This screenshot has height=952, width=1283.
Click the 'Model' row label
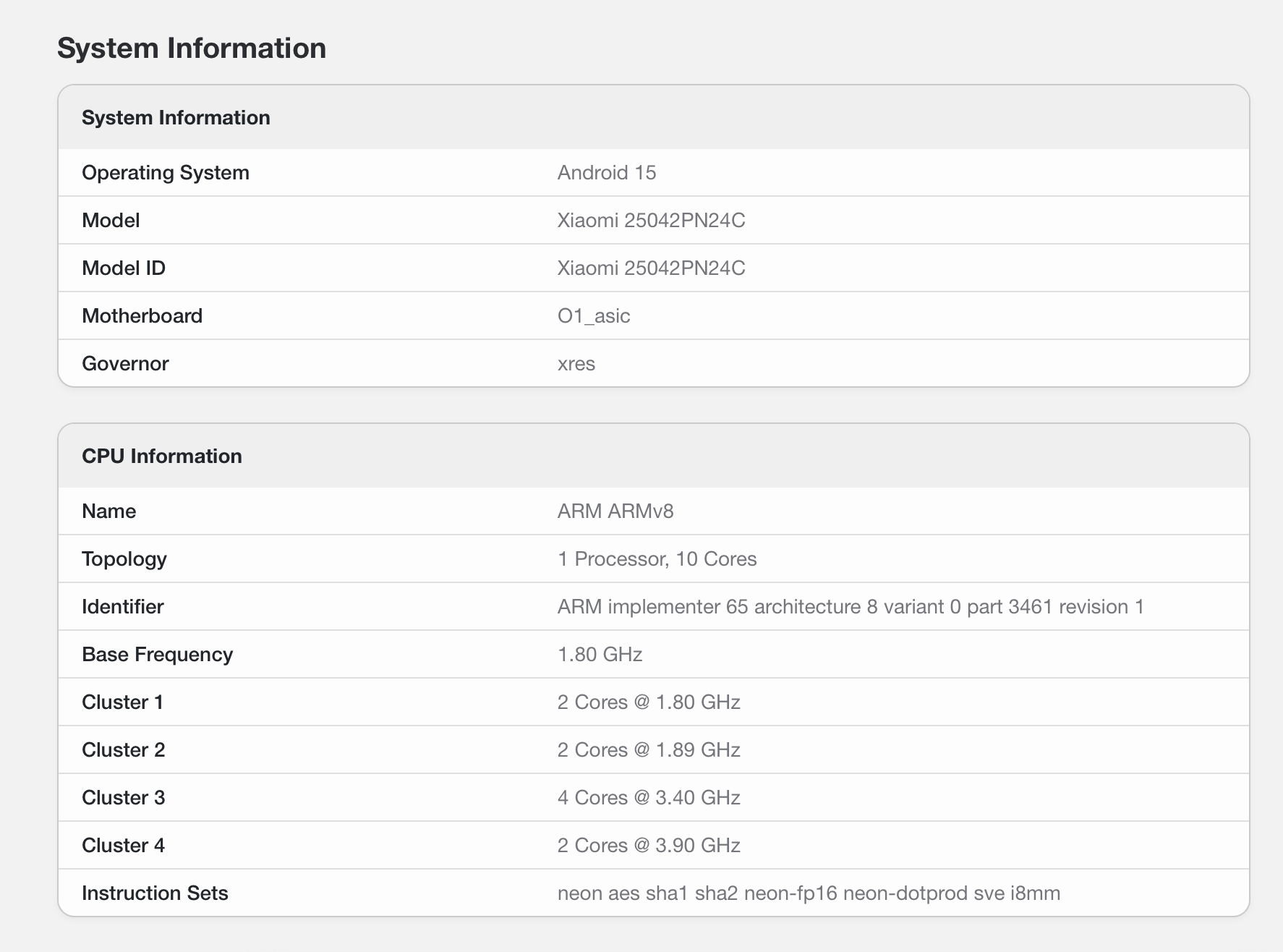111,221
